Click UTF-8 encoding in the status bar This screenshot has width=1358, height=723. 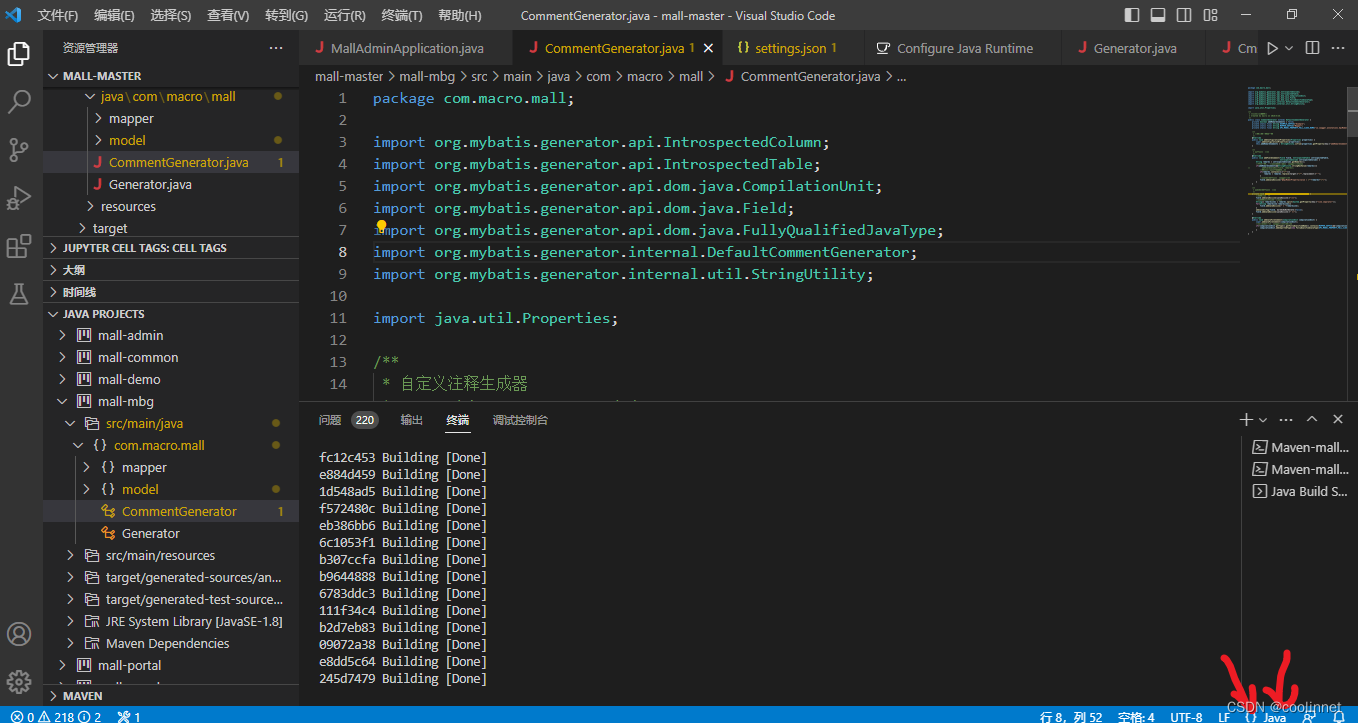(x=1186, y=716)
